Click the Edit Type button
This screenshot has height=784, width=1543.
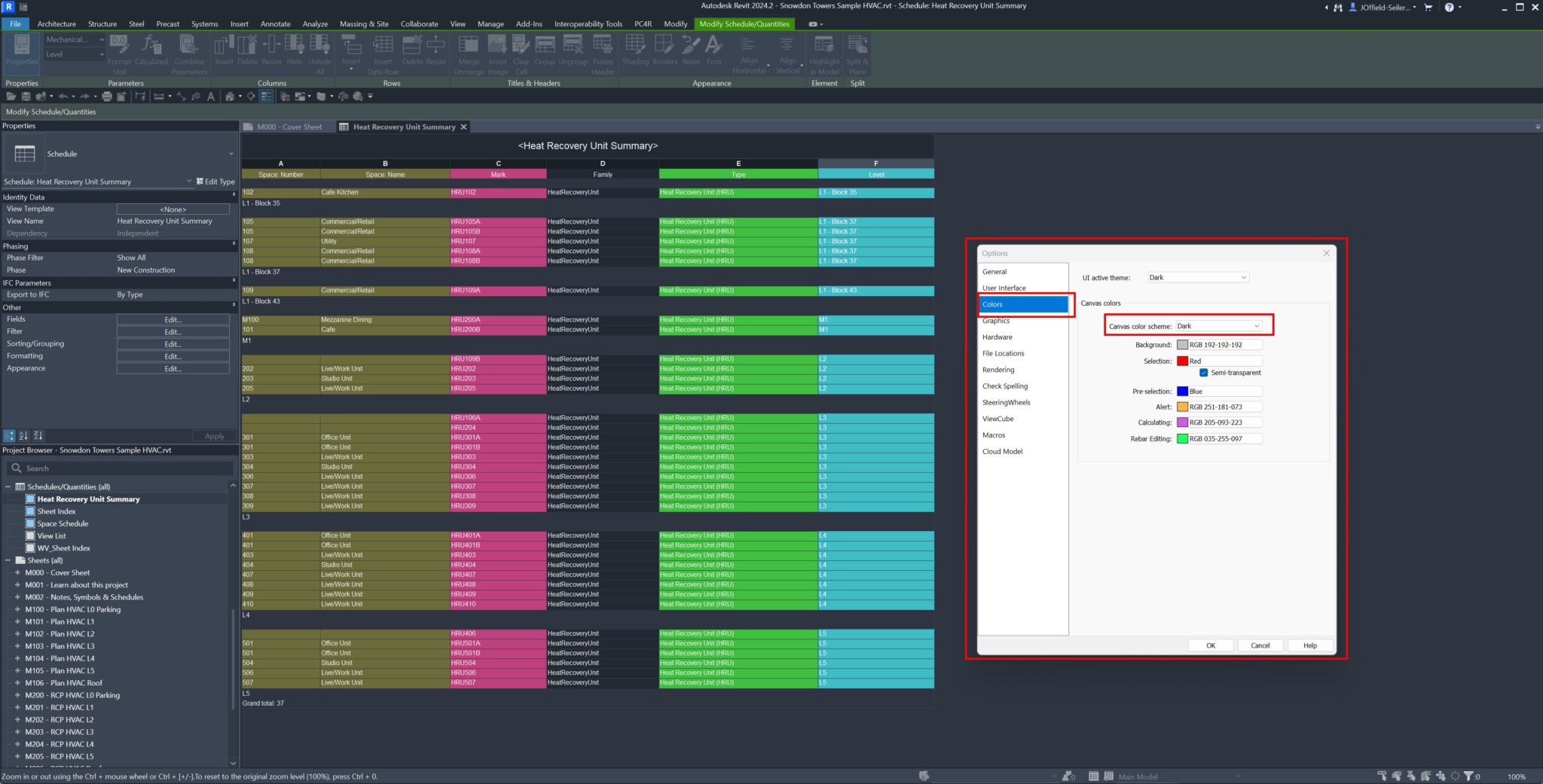215,182
